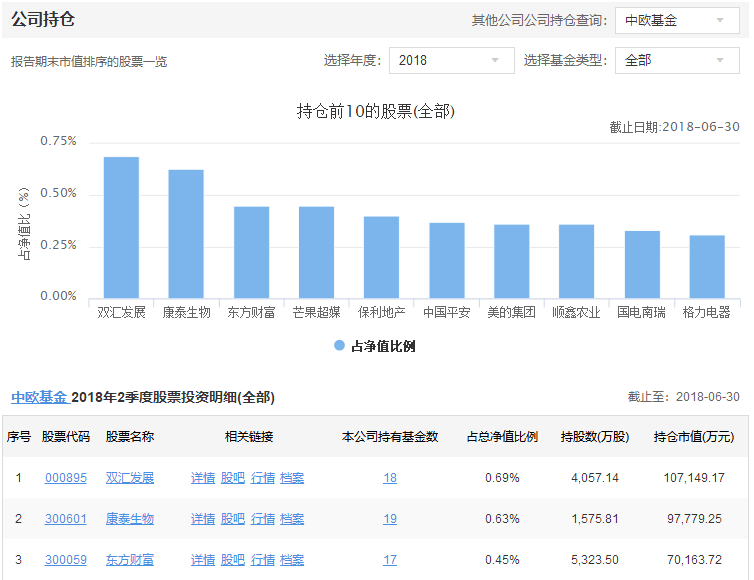Open the 双汇发展 stock name link in table
This screenshot has width=754, height=580.
pos(130,478)
